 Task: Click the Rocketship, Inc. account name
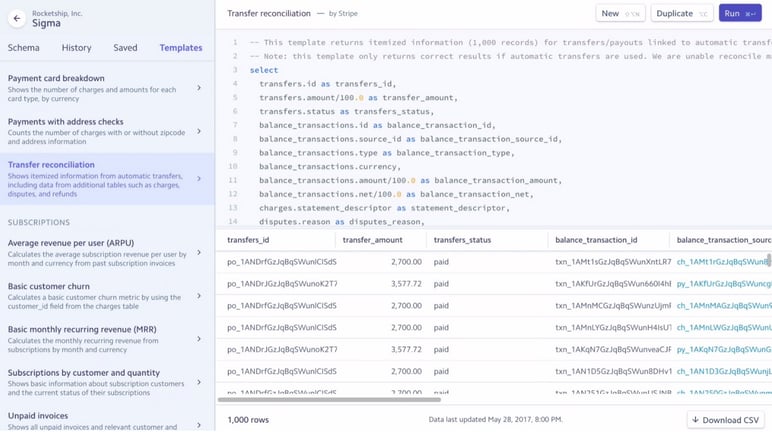pyautogui.click(x=57, y=13)
